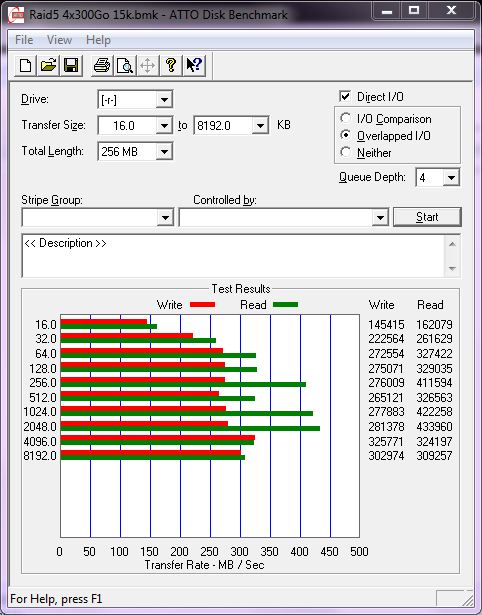Open Print Preview toolbar icon
The height and width of the screenshot is (615, 482).
click(x=125, y=65)
